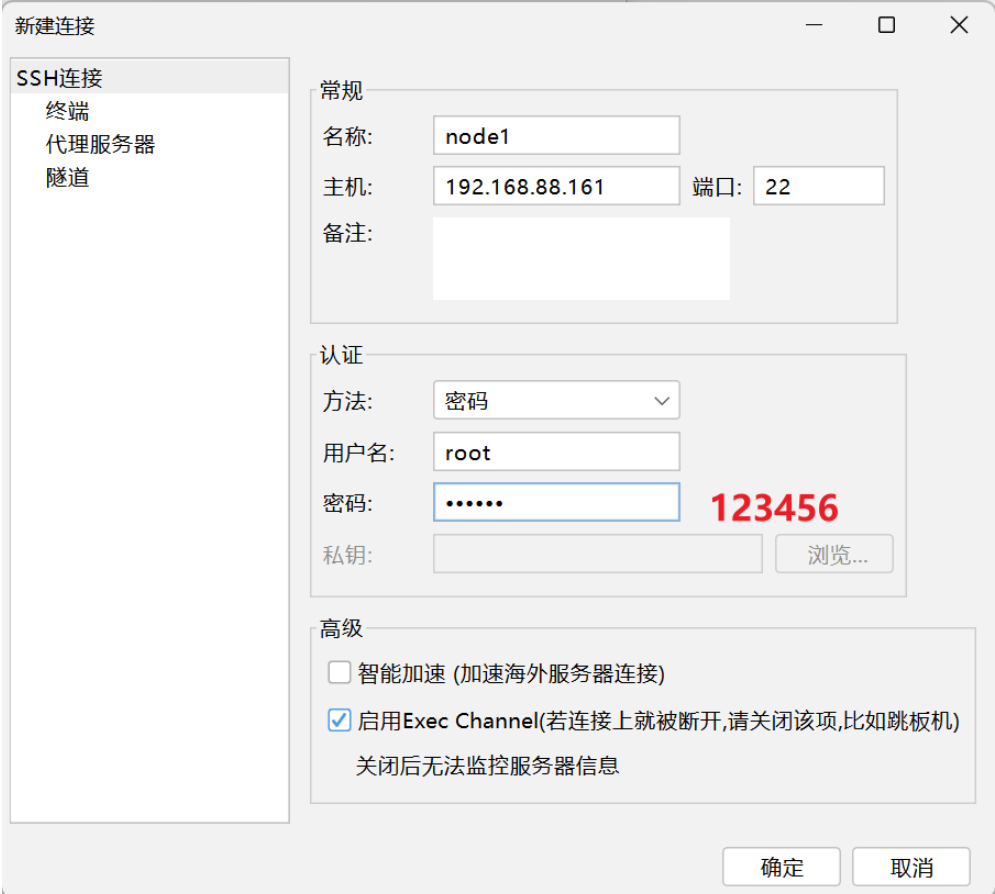Viewport: 995px width, 894px height.
Task: Click the 端口 field showing 22
Action: 819,186
